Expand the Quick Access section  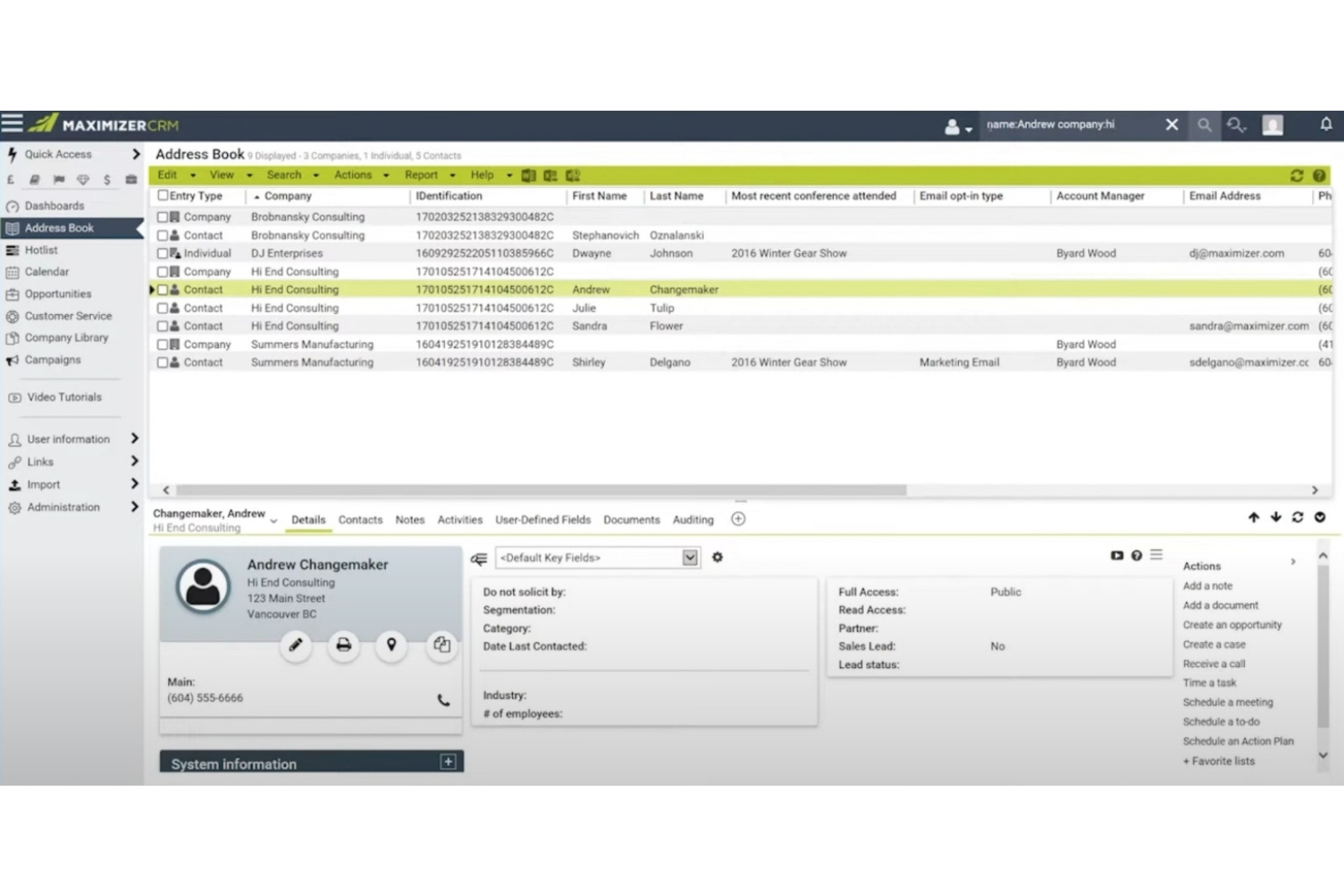pos(135,154)
